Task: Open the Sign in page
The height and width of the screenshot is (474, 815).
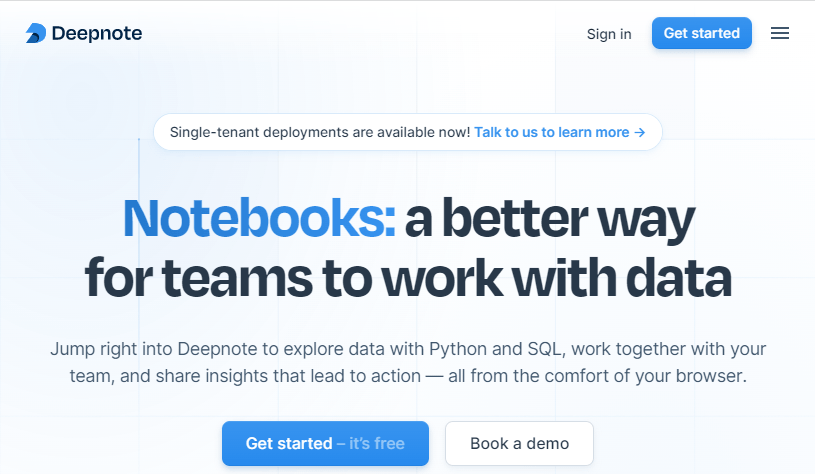Action: 609,34
